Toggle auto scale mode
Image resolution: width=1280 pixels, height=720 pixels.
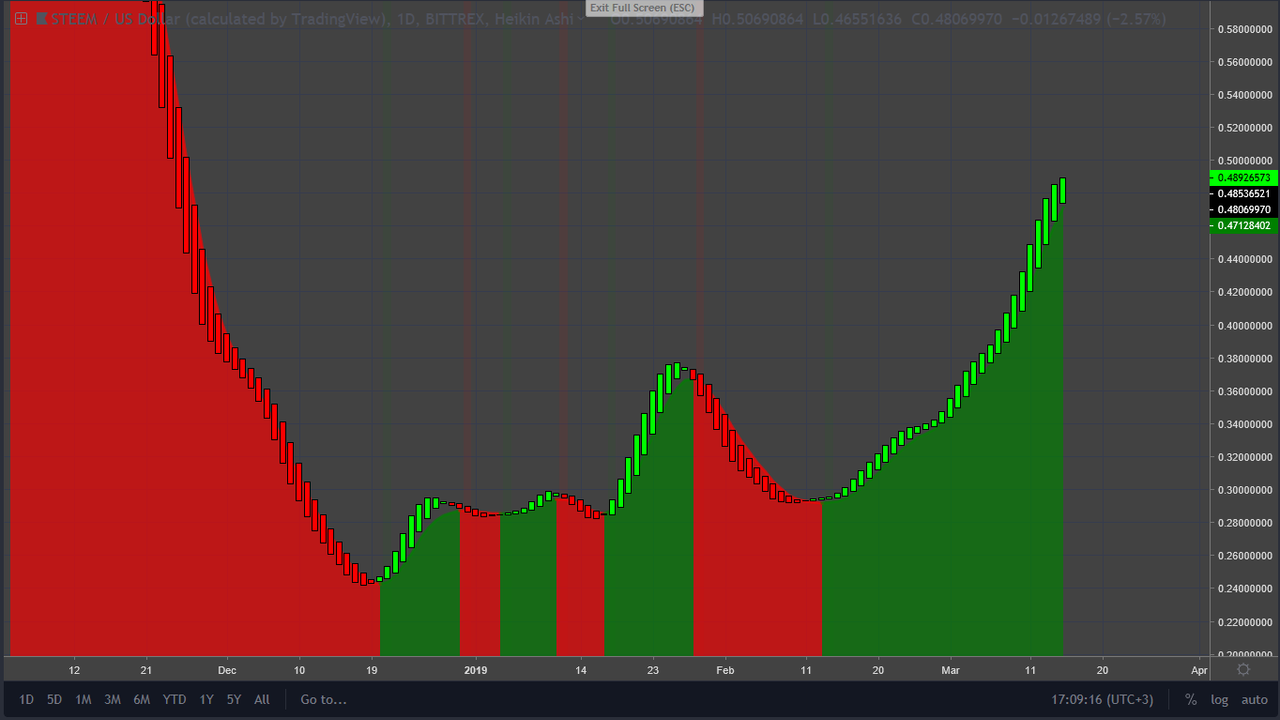tap(1254, 699)
